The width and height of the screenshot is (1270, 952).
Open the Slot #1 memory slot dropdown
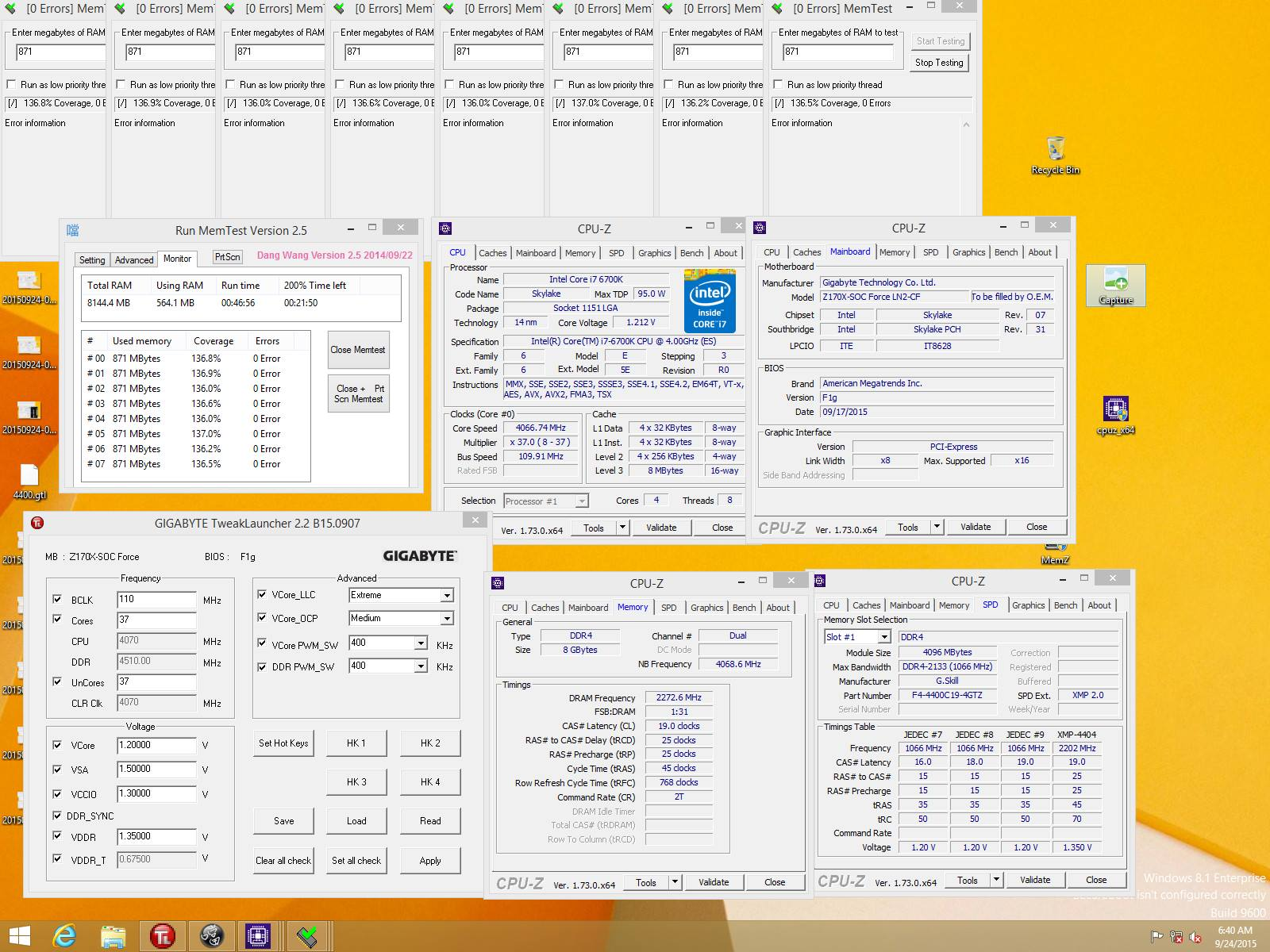pos(883,637)
